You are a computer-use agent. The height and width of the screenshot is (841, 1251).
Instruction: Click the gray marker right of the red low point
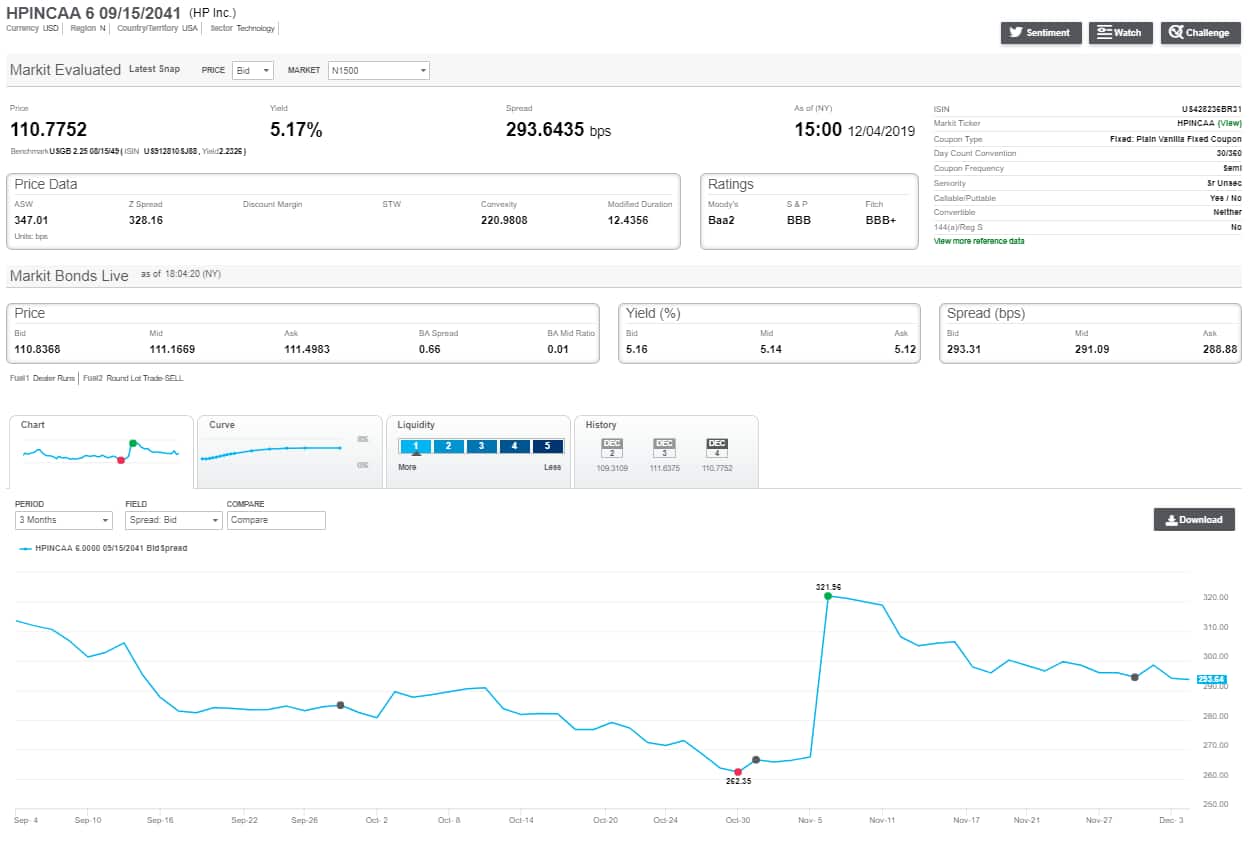tap(756, 760)
